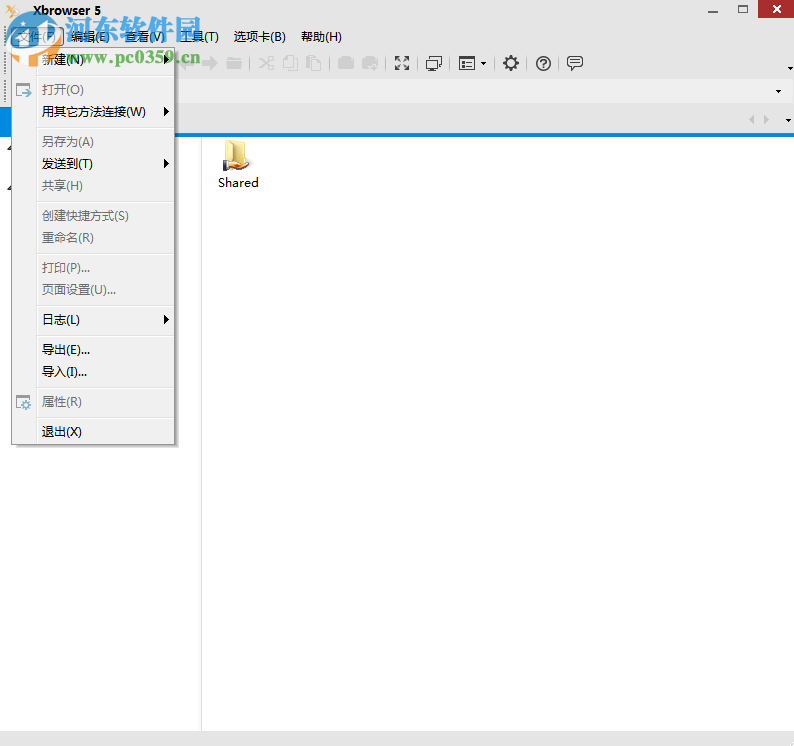
Task: Open the 查看(V) menu
Action: click(x=145, y=36)
